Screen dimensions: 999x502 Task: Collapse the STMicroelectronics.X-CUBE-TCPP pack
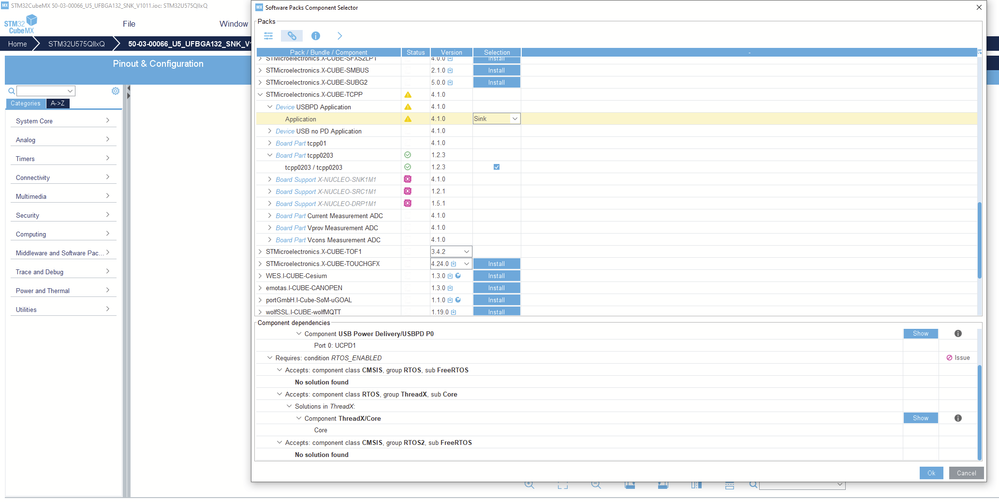pyautogui.click(x=260, y=95)
